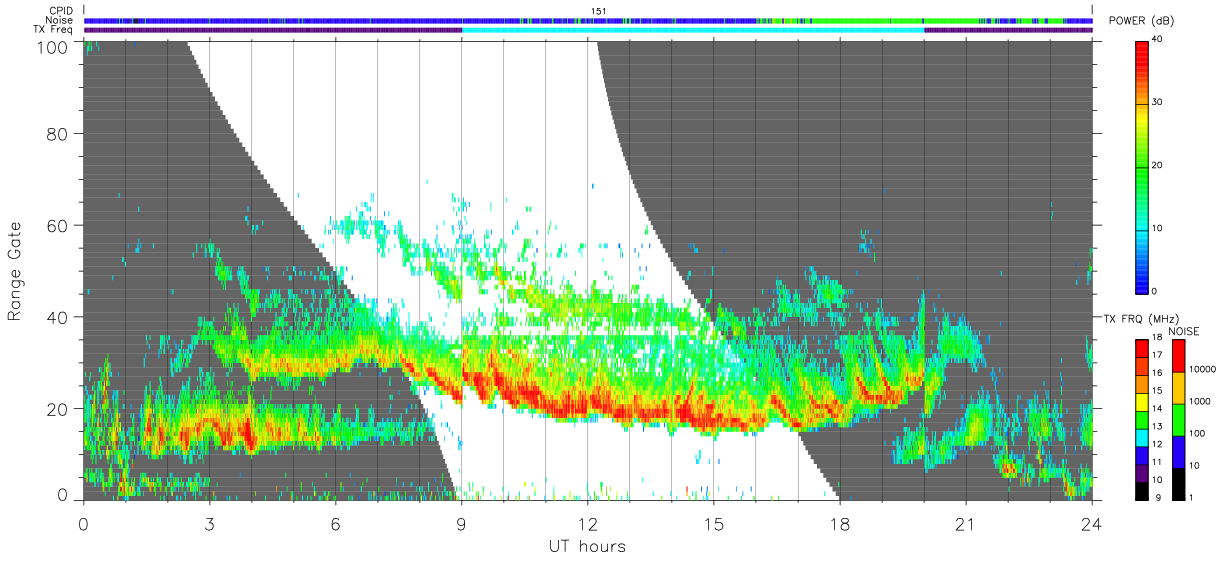Click the range gate tick label 100
The width and height of the screenshot is (1228, 567).
click(50, 46)
